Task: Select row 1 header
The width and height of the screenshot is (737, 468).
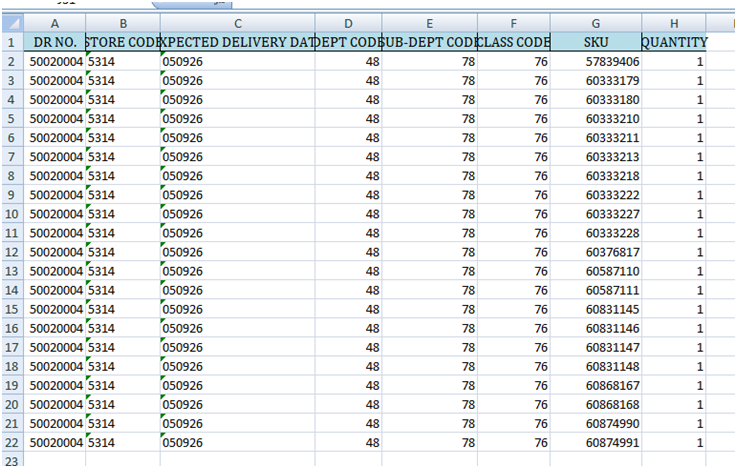Action: tap(12, 42)
